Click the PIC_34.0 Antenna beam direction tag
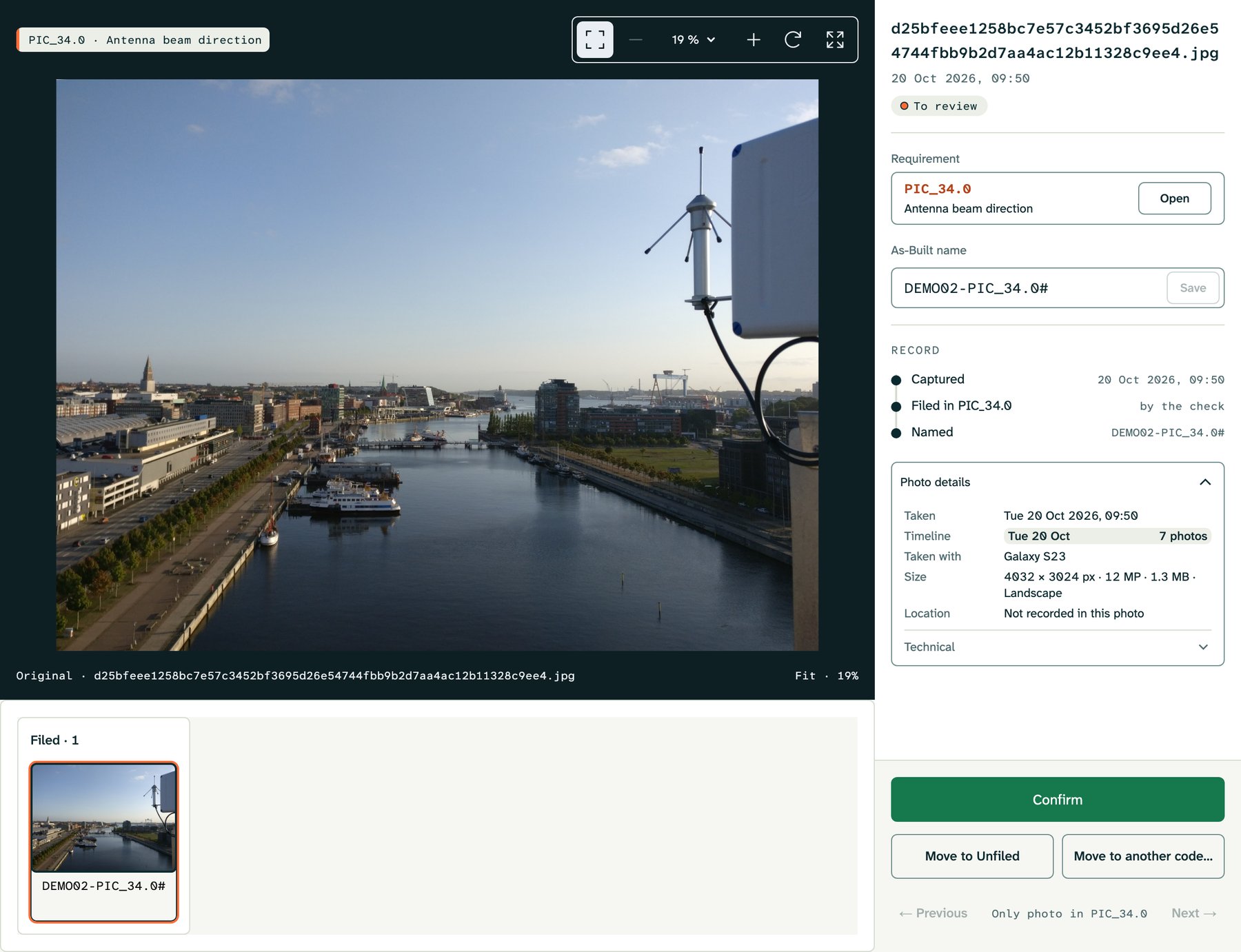This screenshot has height=952, width=1241. coord(143,40)
